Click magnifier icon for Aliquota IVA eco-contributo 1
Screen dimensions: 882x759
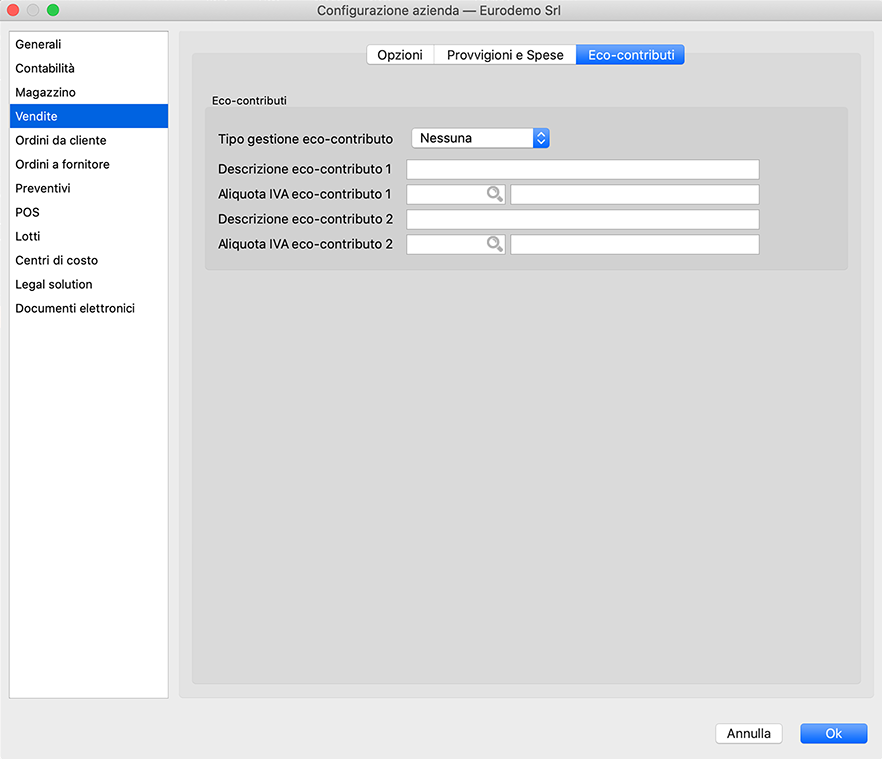(x=494, y=195)
